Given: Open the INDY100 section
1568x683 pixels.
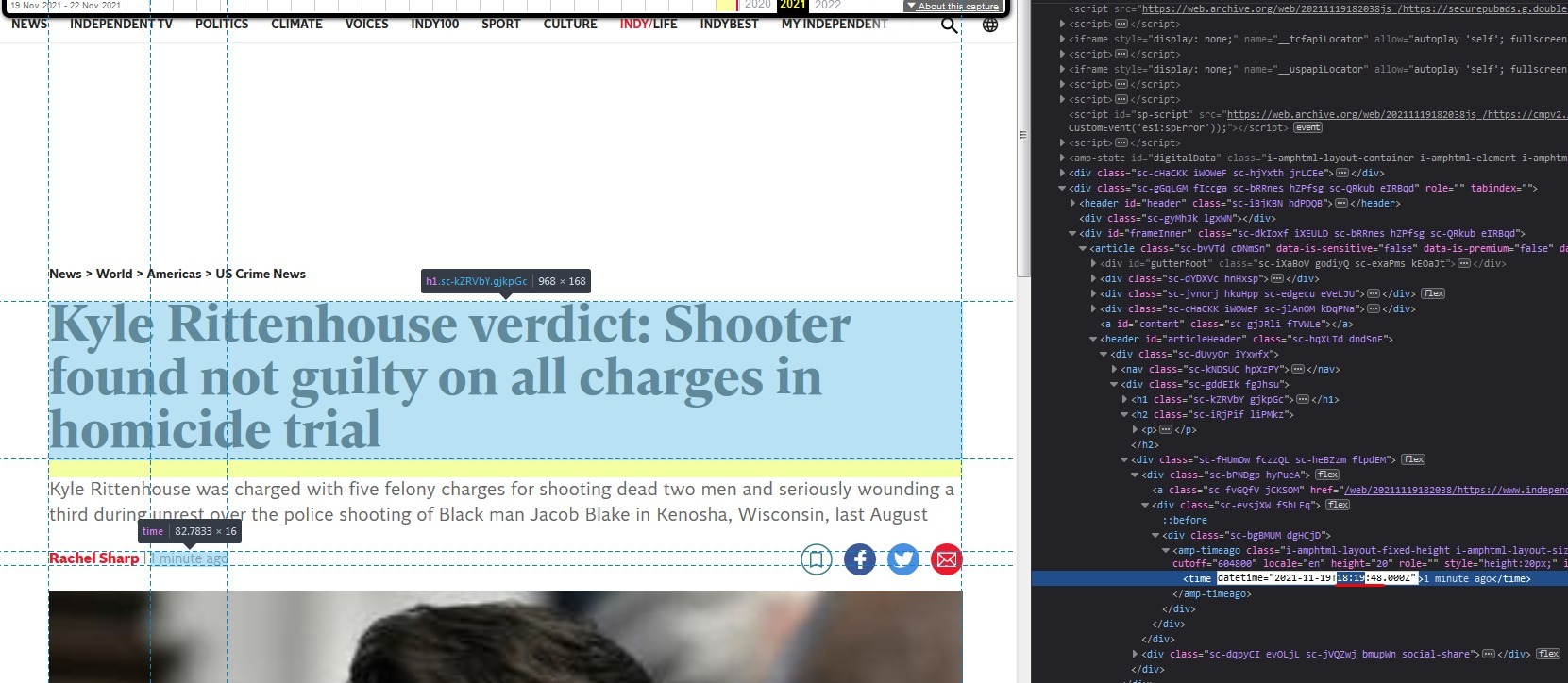Looking at the screenshot, I should tap(434, 24).
